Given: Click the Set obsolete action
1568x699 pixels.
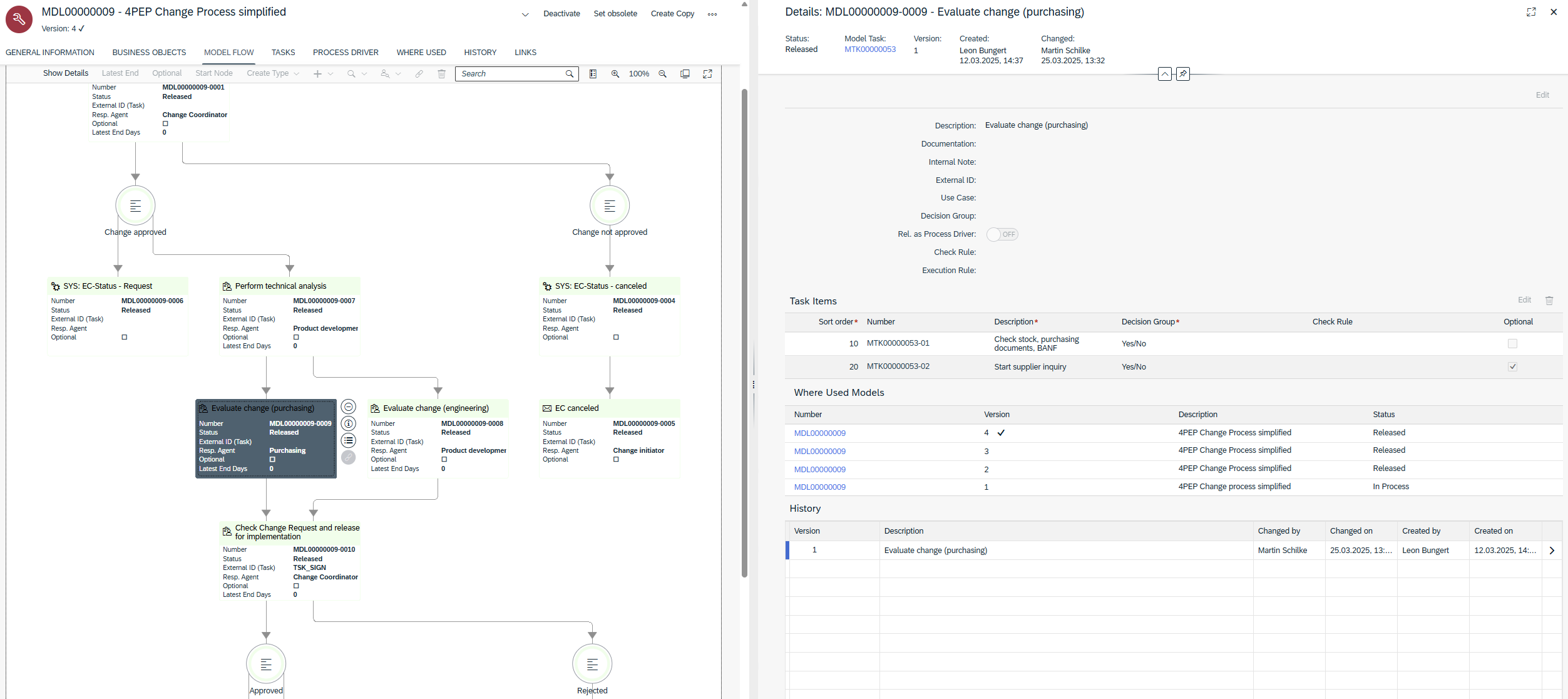Looking at the screenshot, I should tap(615, 13).
